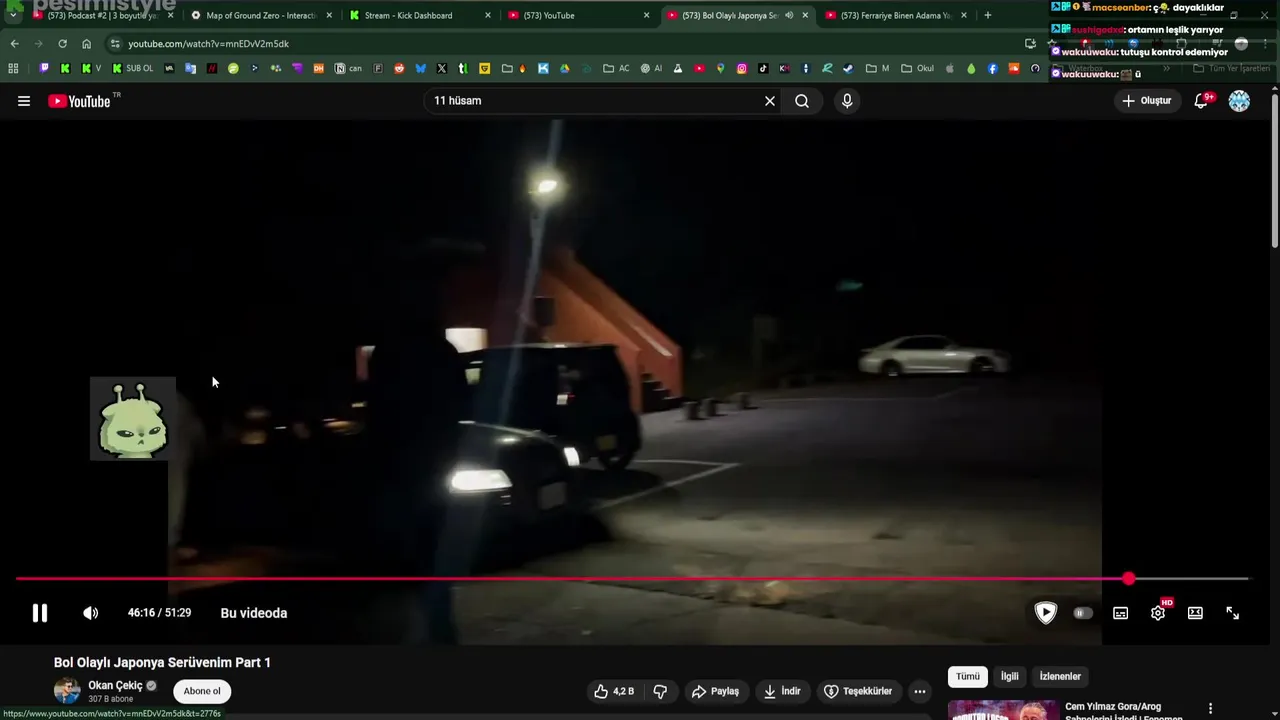1280x720 pixels.
Task: Open options for the Cem Yılmaz Gora/Arog video
Action: click(1210, 709)
